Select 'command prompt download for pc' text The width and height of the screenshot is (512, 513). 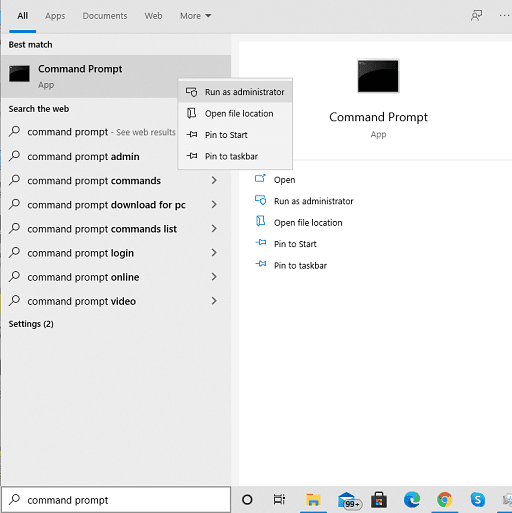tap(106, 204)
